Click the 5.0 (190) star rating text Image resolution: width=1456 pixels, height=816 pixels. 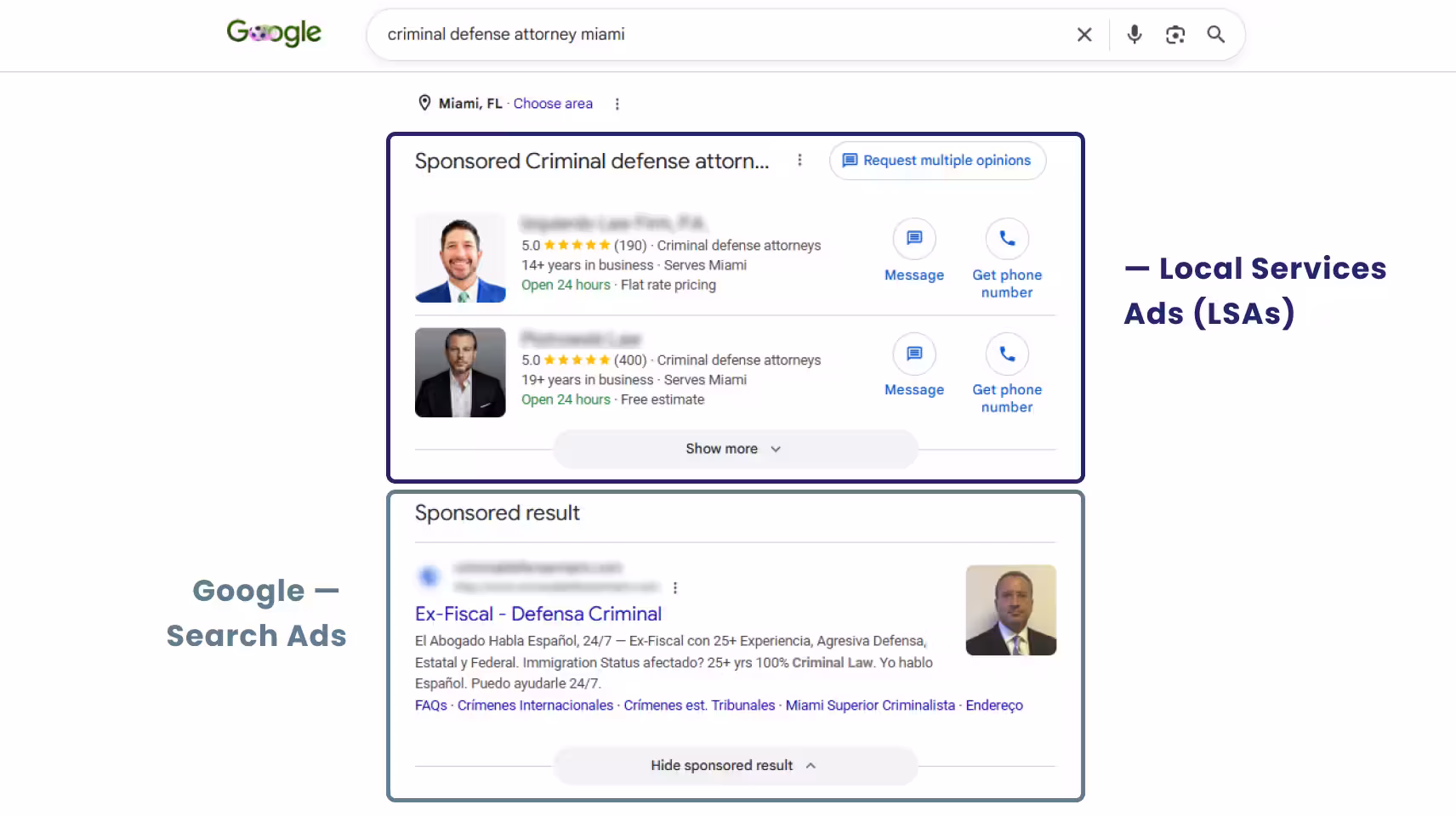coord(584,246)
